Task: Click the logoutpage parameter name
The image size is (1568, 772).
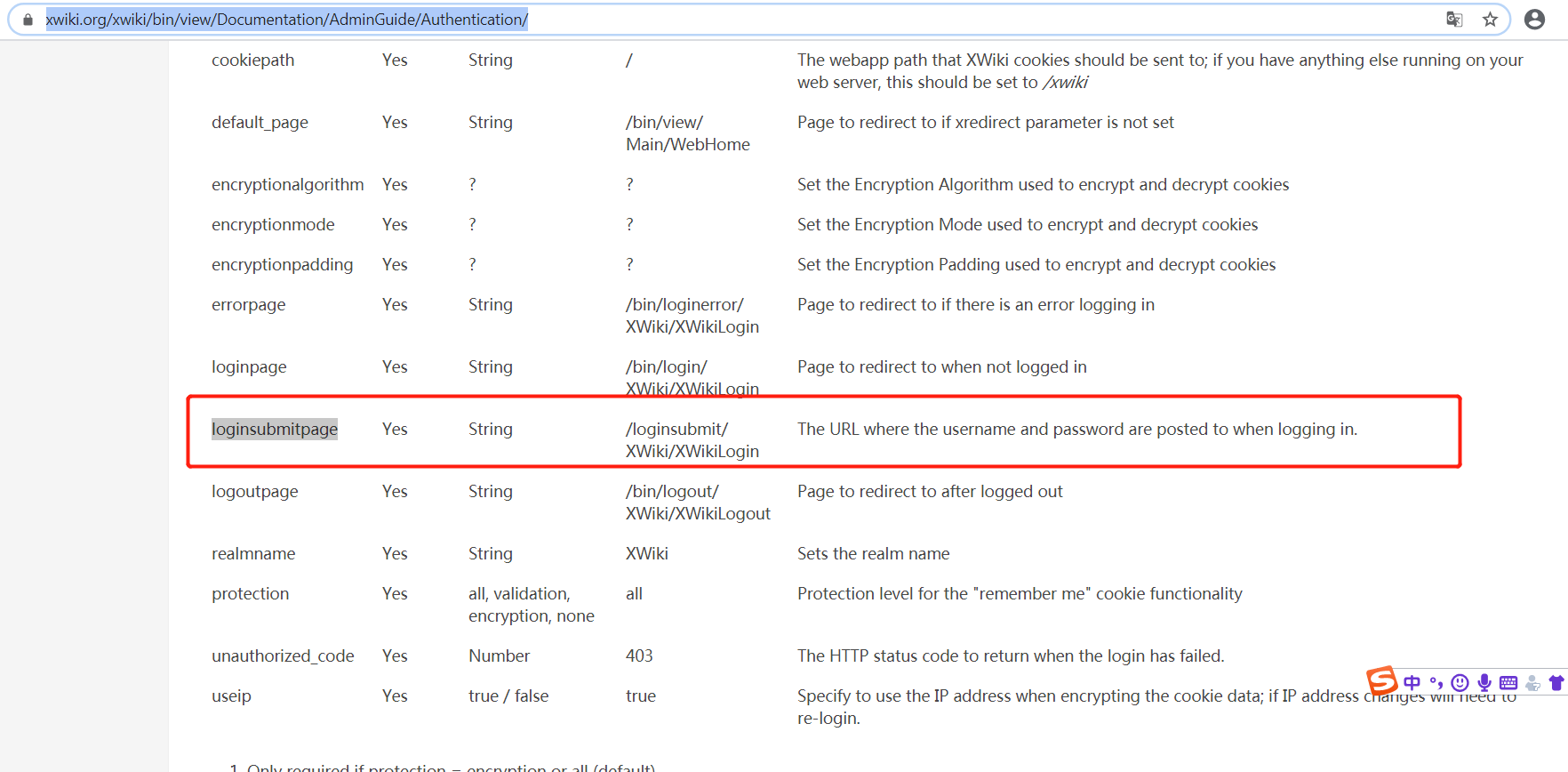Action: coord(254,491)
